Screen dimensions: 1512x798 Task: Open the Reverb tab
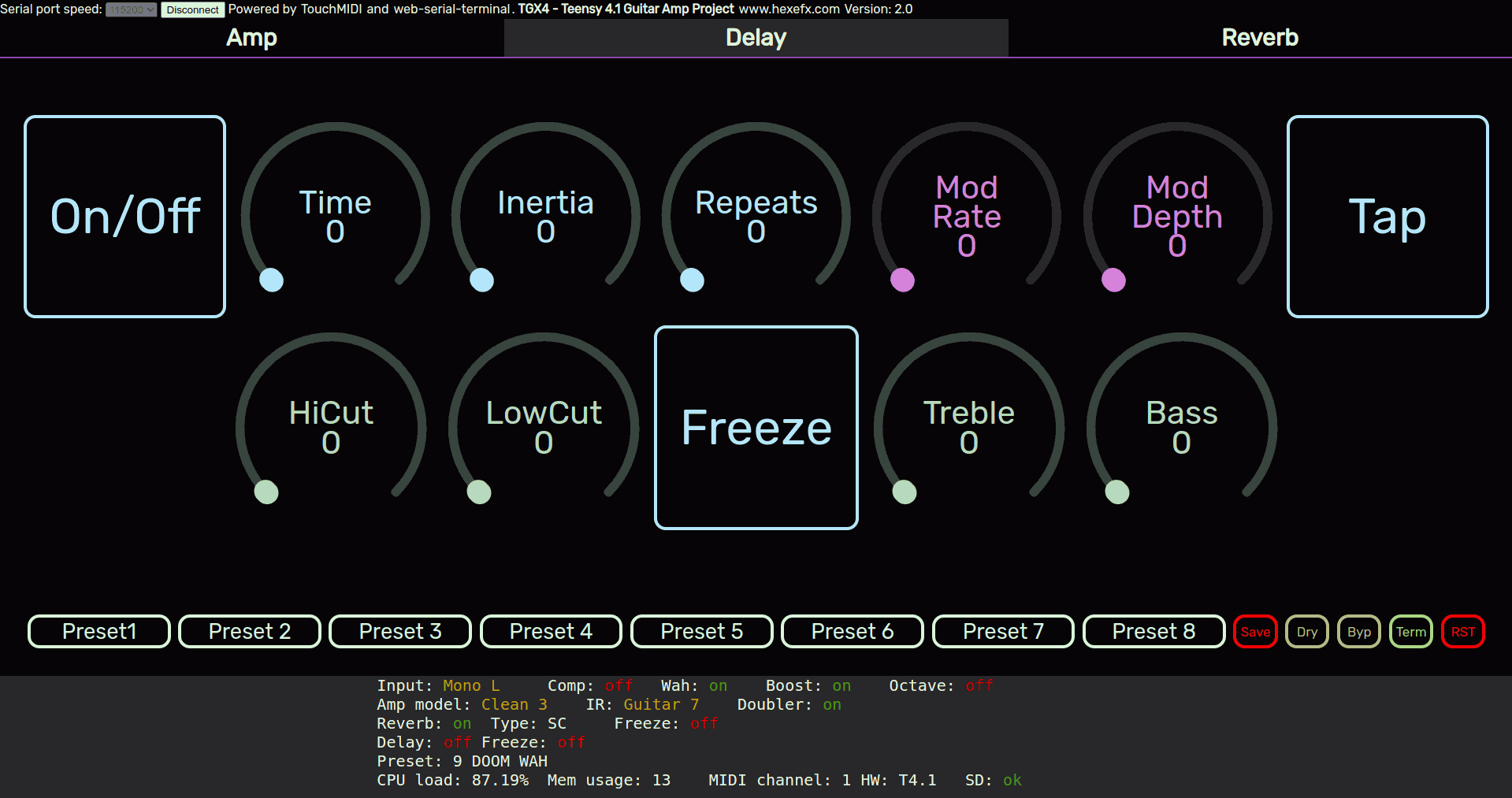point(1260,38)
